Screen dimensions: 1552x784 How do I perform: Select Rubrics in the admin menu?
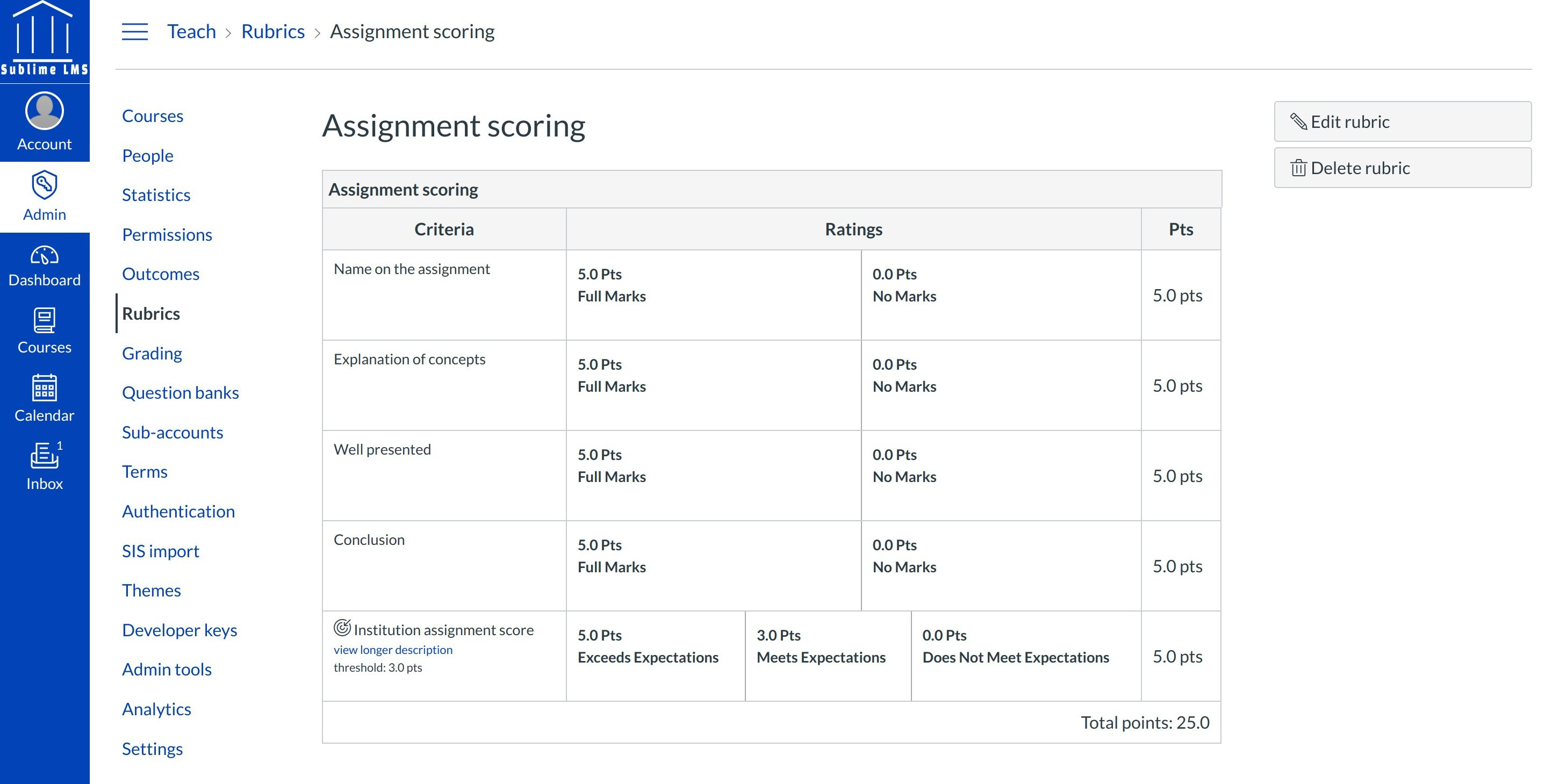[x=151, y=313]
